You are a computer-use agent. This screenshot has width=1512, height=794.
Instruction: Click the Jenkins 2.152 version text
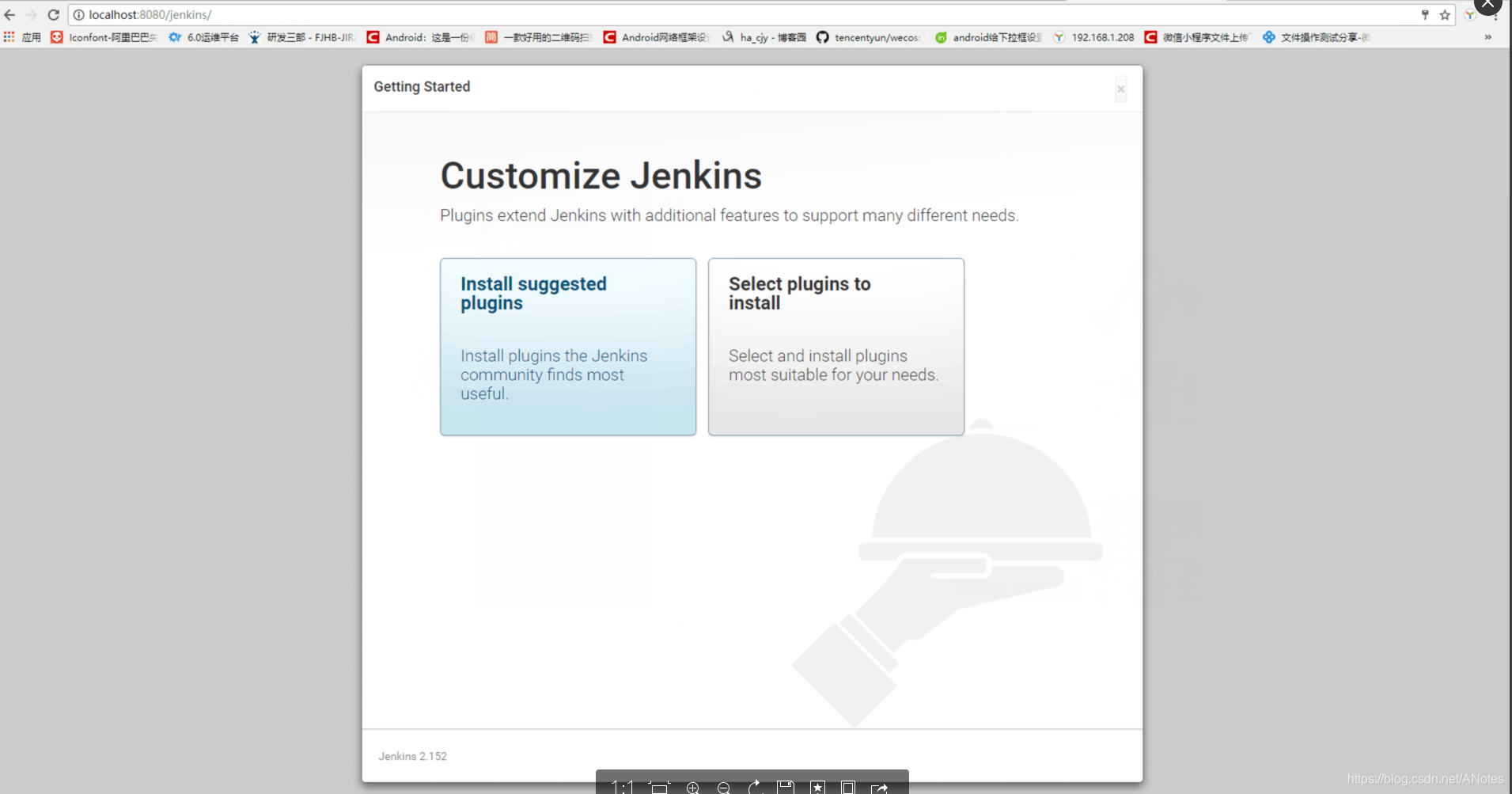412,756
